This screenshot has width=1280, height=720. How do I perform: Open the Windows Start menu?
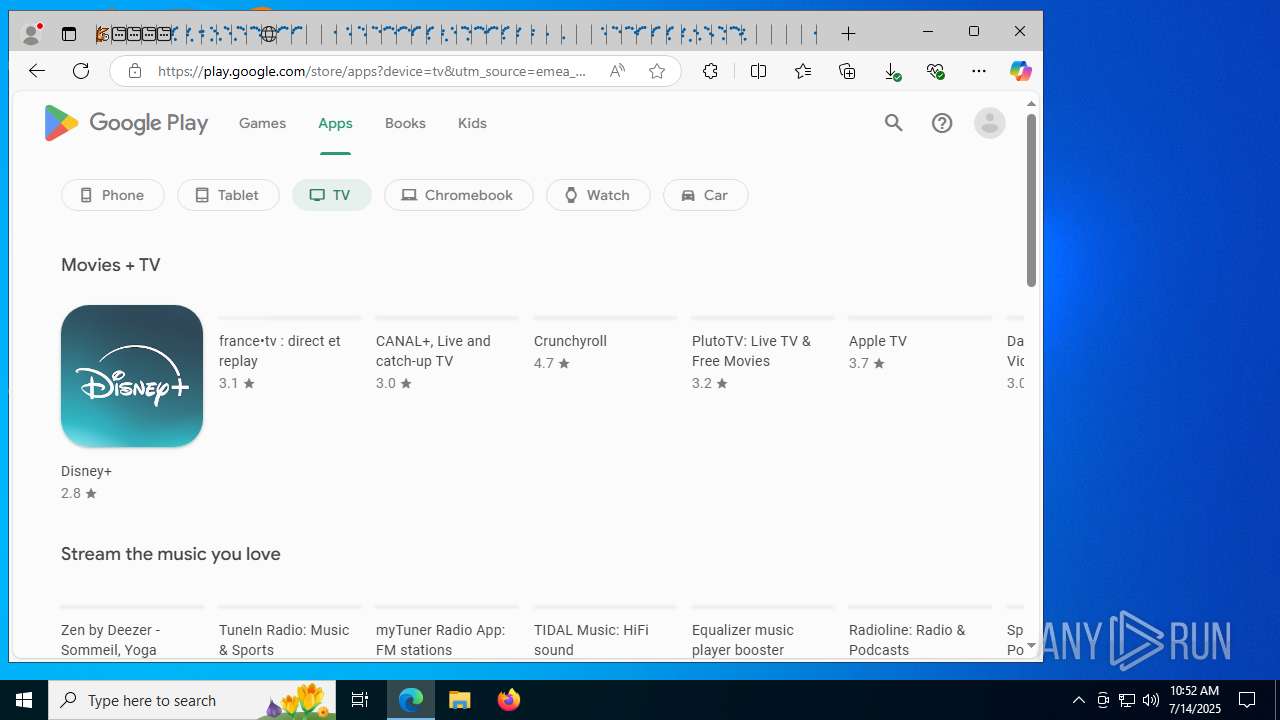pyautogui.click(x=24, y=700)
